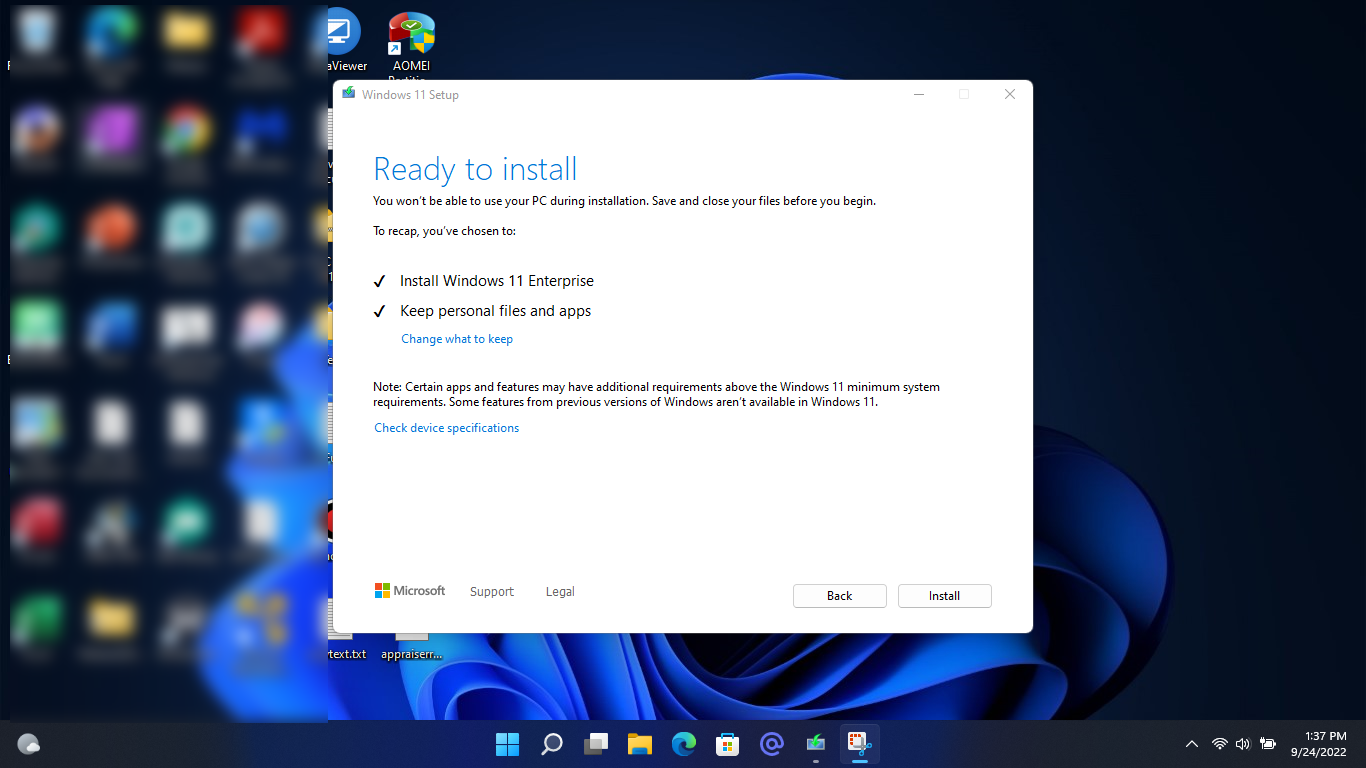Click 'Keep personal files and apps' text
This screenshot has height=768, width=1366.
coord(495,311)
